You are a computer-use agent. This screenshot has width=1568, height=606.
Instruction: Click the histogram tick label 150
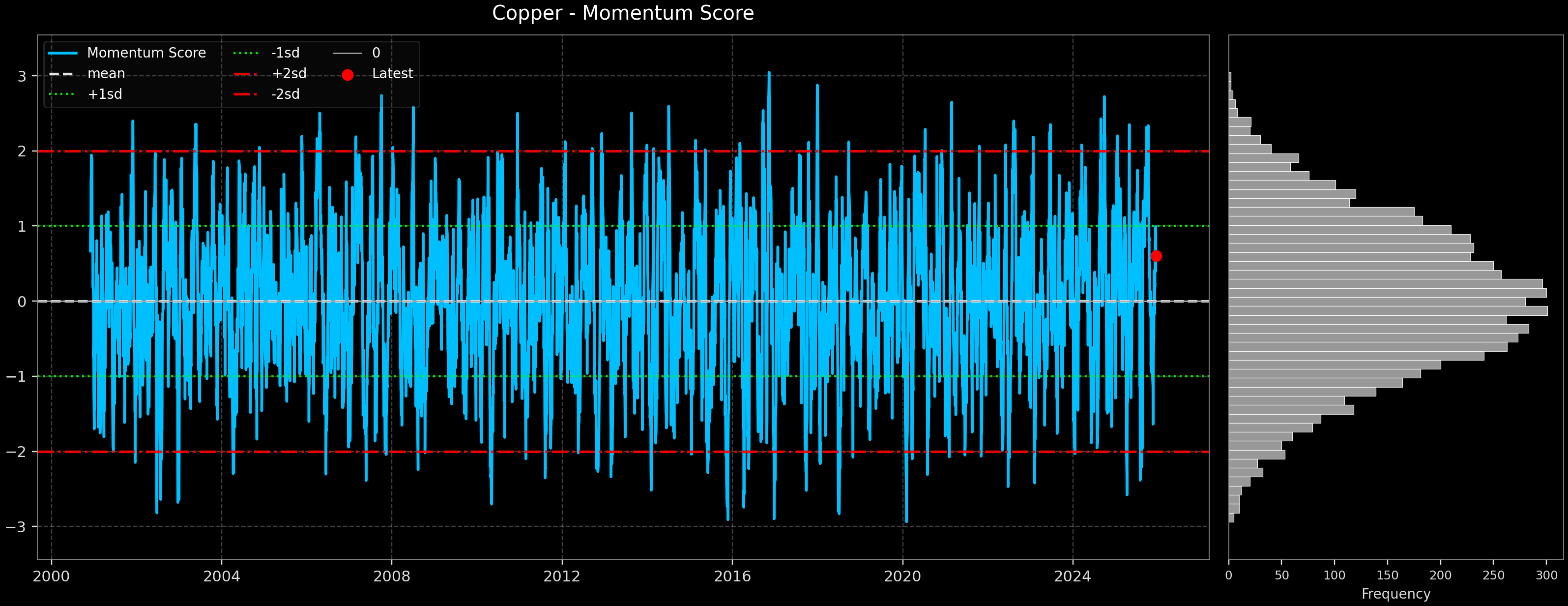pyautogui.click(x=1387, y=576)
